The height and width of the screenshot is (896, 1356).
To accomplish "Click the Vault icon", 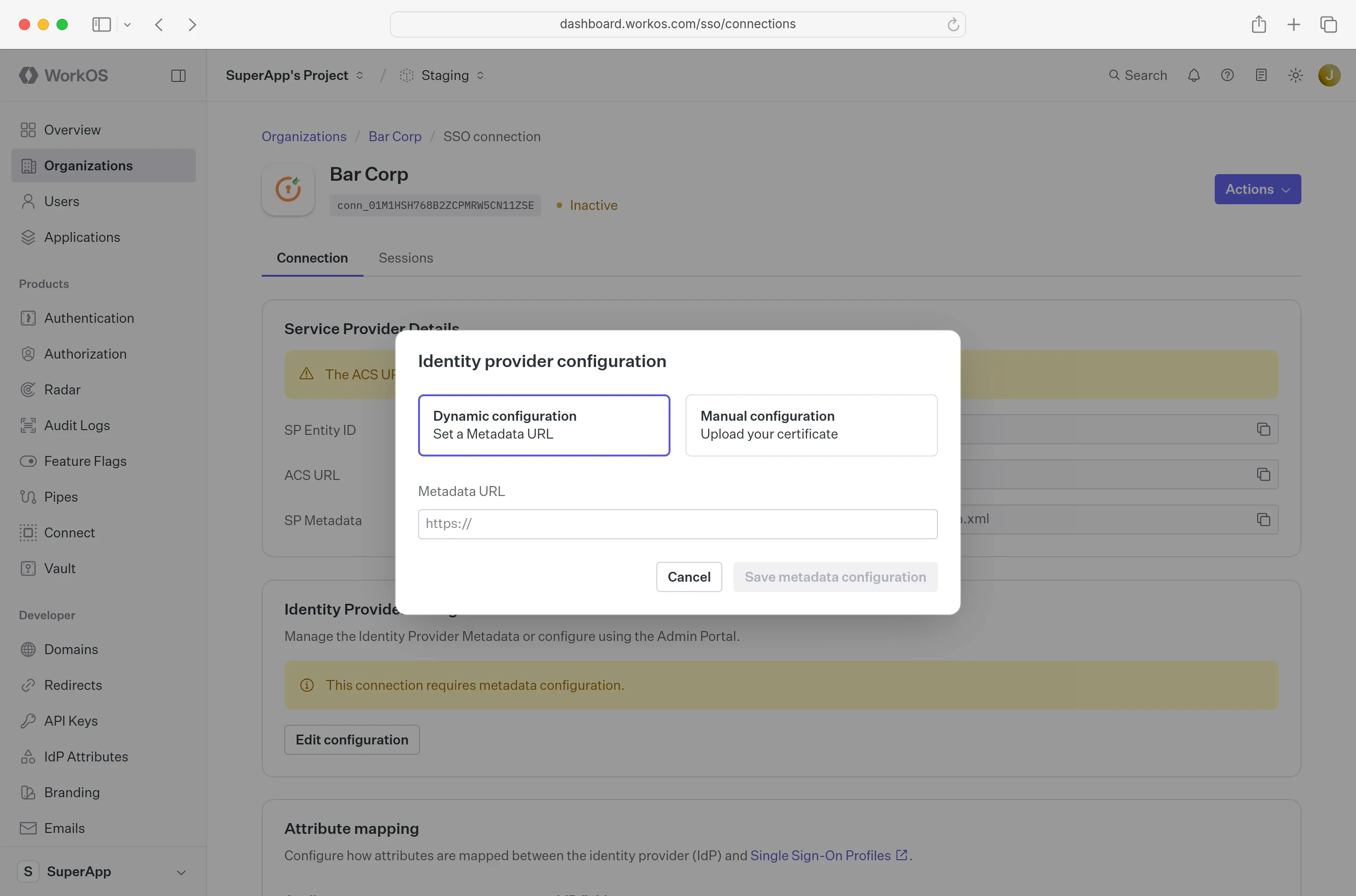I will click(x=28, y=568).
